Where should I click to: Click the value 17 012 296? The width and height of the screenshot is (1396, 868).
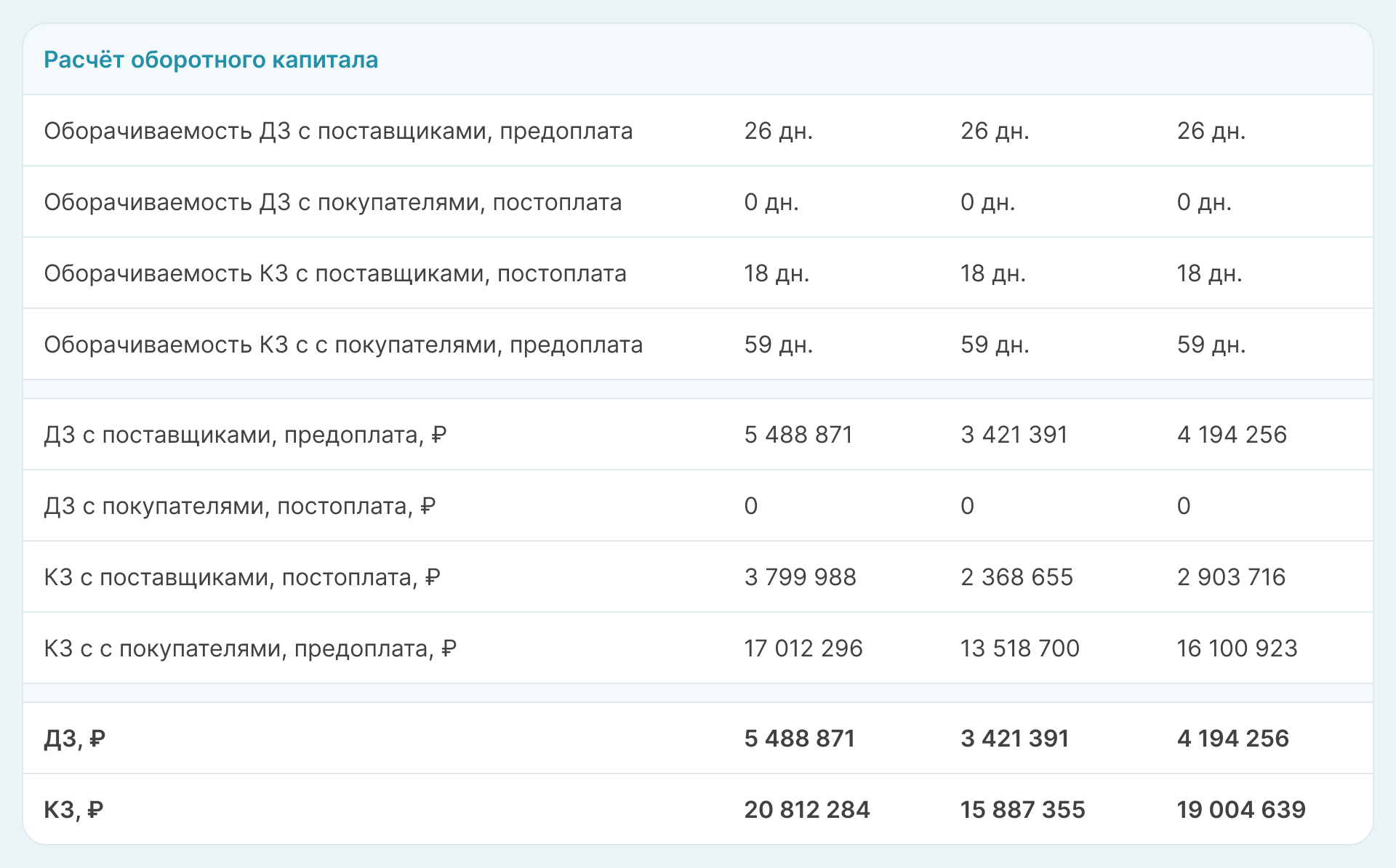click(x=803, y=648)
